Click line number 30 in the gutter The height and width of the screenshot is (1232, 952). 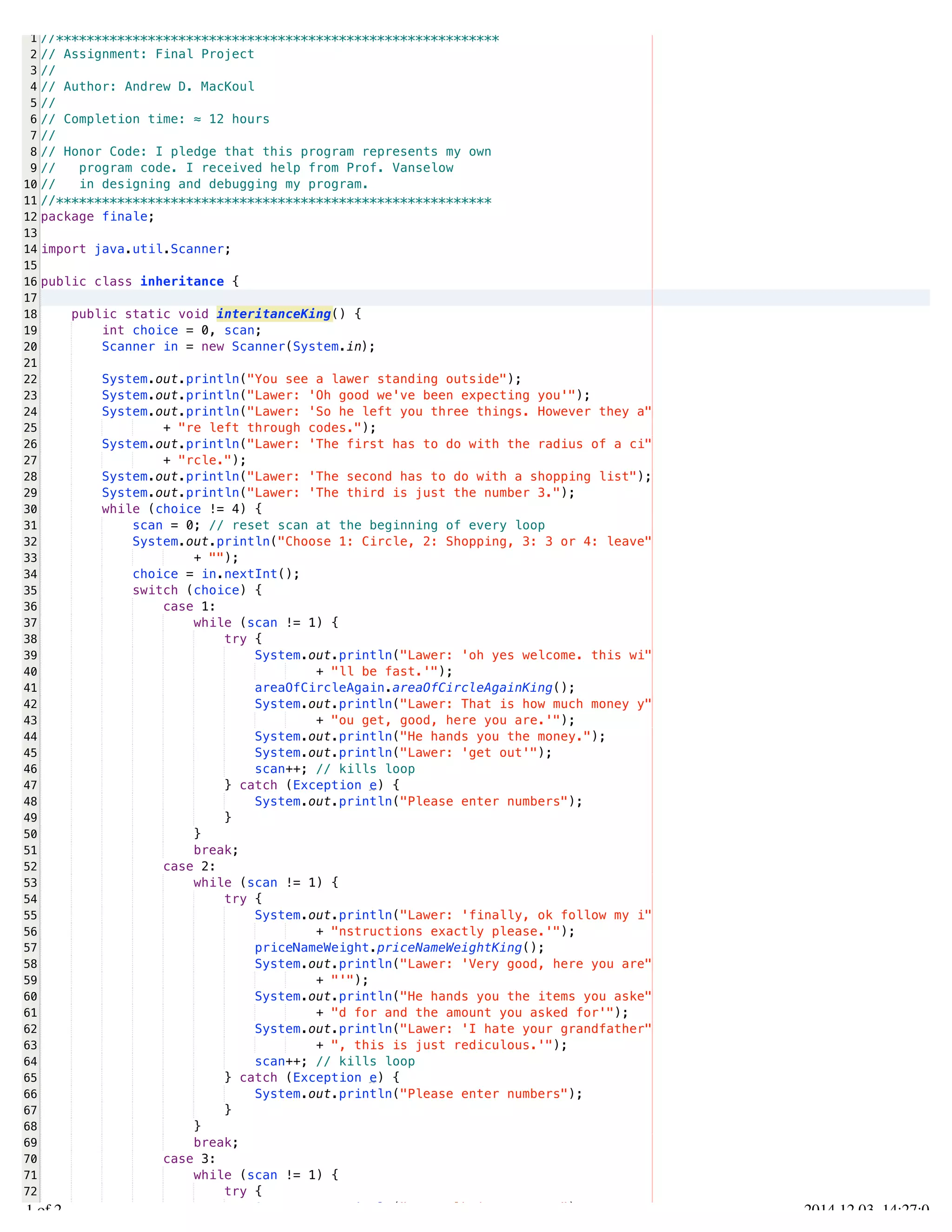[31, 510]
